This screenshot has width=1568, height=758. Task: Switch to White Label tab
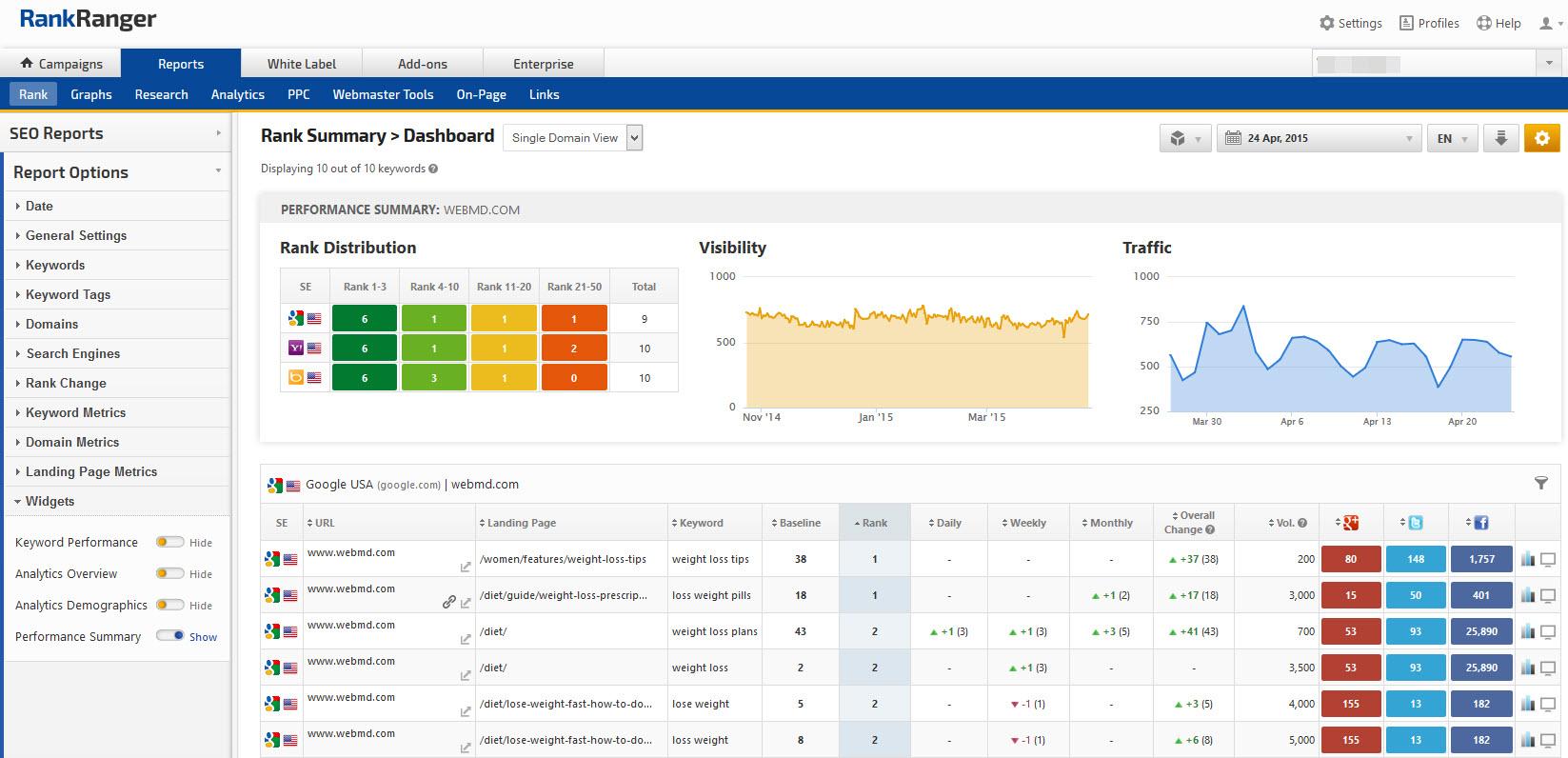coord(301,64)
